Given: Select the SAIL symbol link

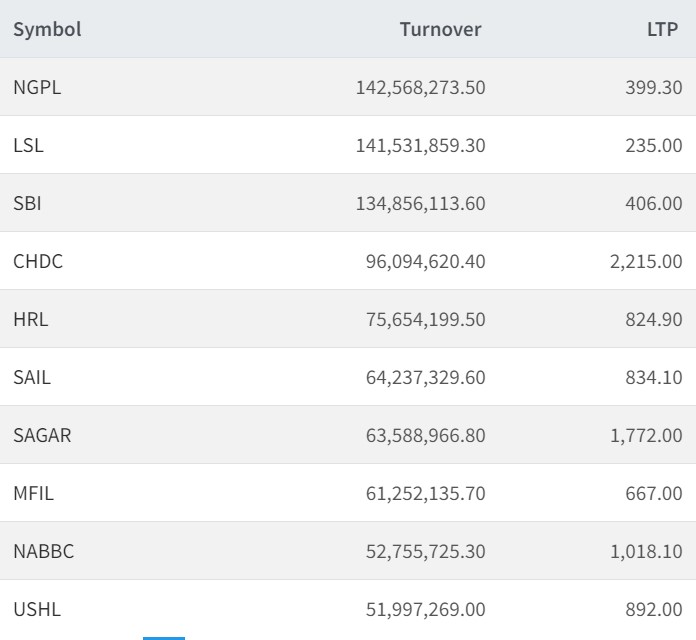Looking at the screenshot, I should click(32, 377).
